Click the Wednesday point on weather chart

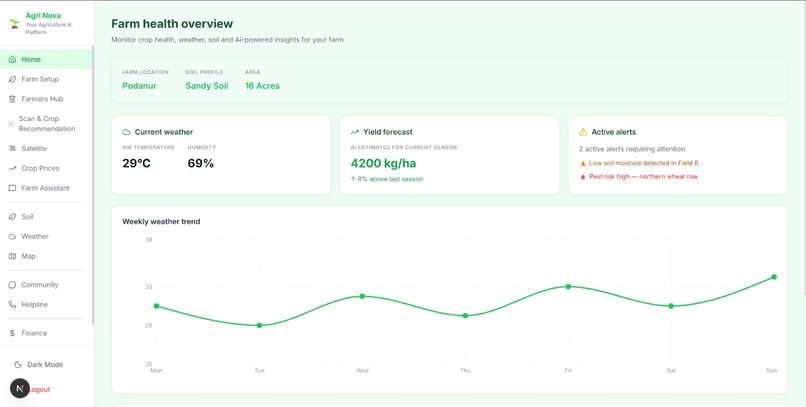362,296
